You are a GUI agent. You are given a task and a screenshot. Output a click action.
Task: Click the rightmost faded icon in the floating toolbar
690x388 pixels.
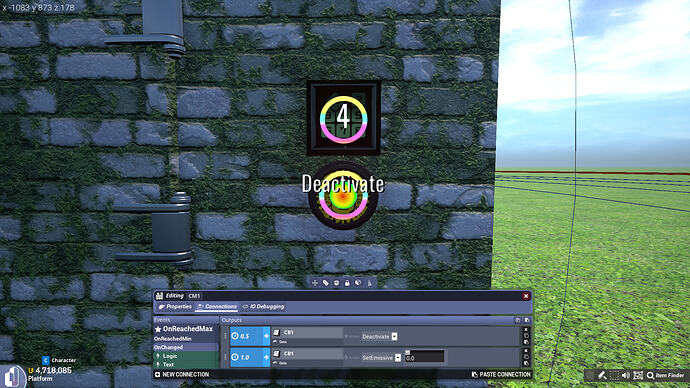click(x=369, y=283)
